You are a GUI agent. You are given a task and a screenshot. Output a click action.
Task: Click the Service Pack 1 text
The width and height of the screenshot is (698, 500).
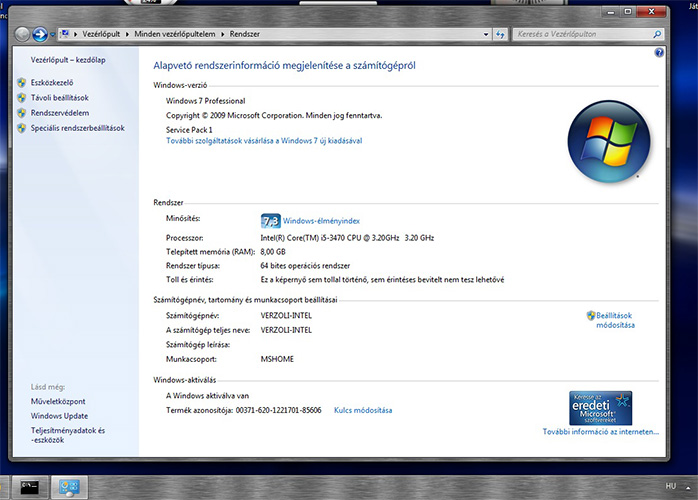189,130
